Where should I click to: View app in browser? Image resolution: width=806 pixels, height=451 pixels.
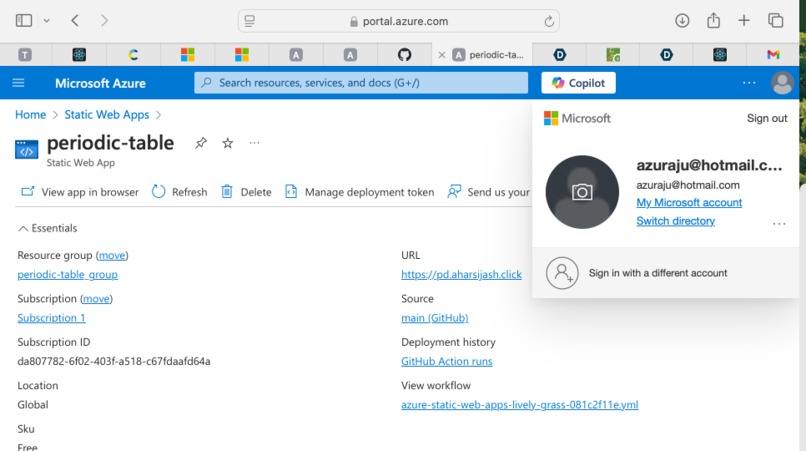click(80, 192)
